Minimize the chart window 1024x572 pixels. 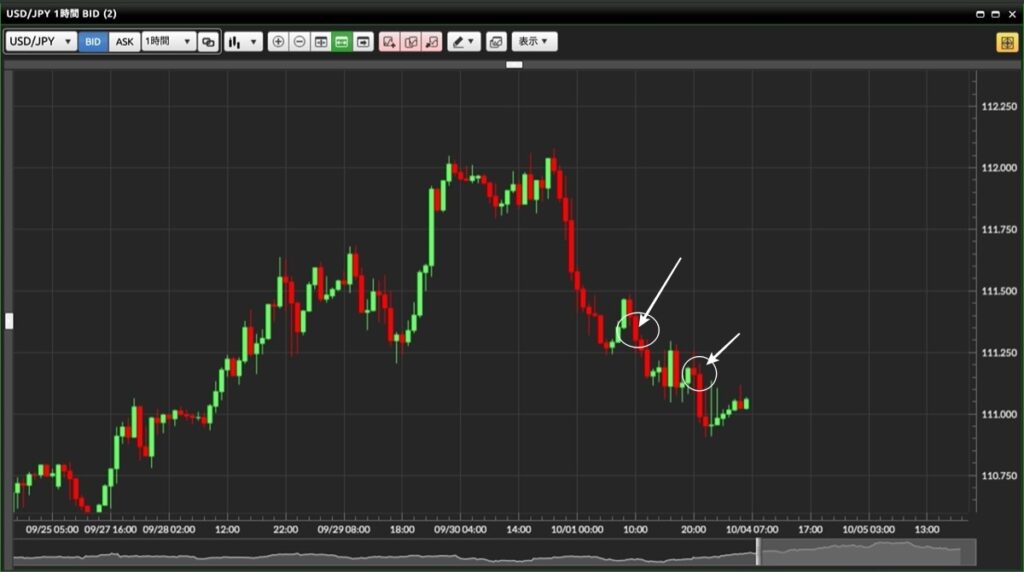coord(980,14)
